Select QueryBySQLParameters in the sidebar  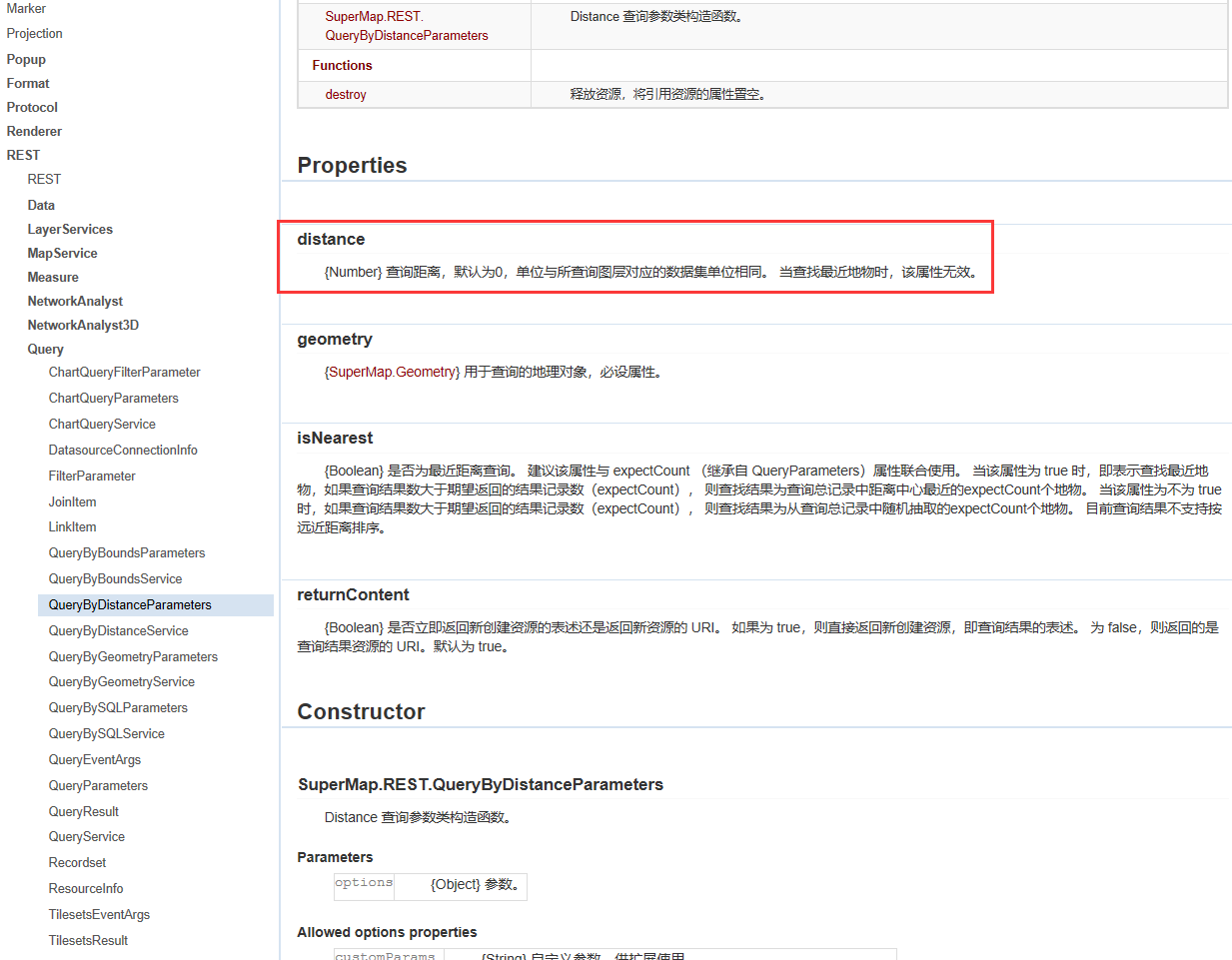tap(118, 707)
